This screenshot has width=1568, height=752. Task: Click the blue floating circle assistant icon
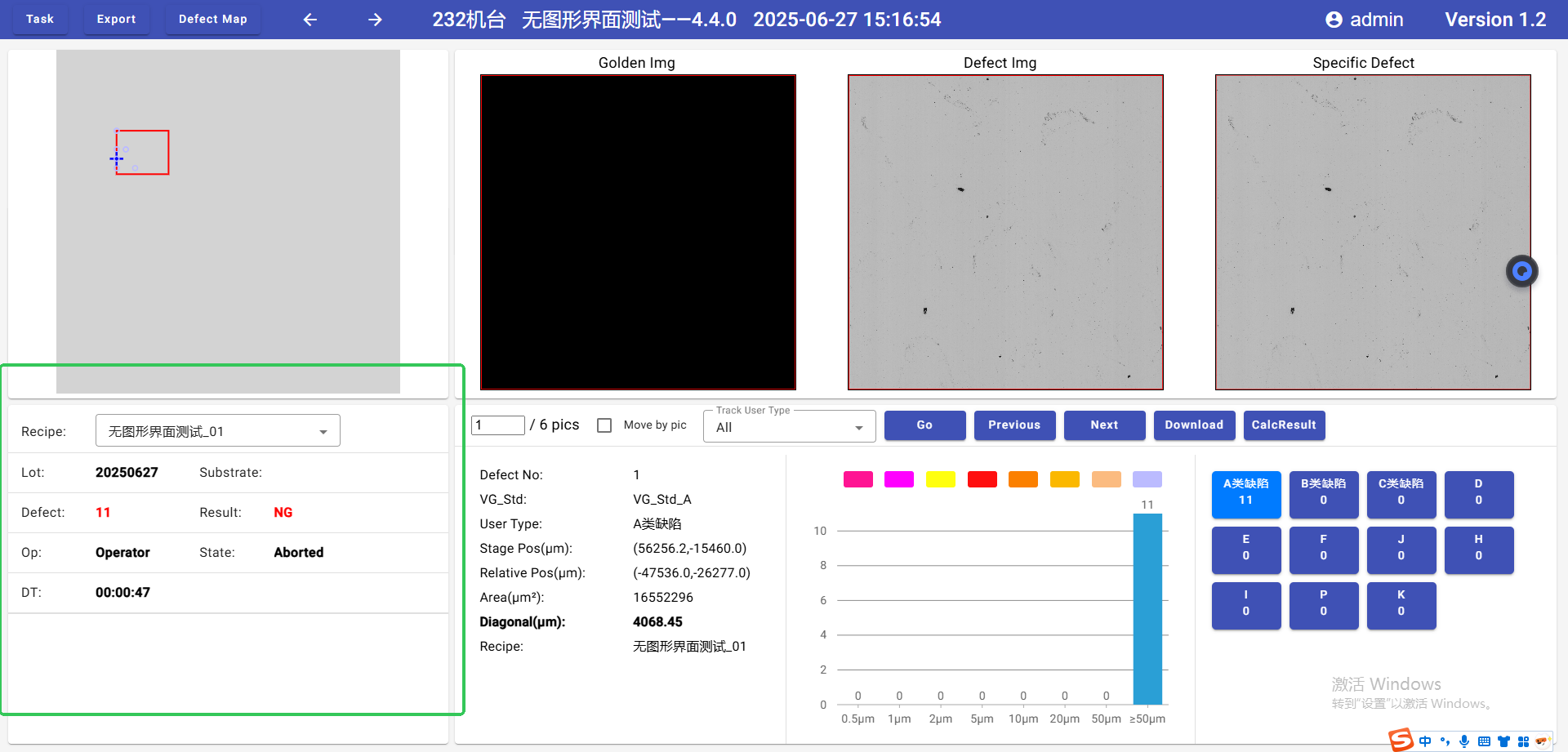point(1521,271)
